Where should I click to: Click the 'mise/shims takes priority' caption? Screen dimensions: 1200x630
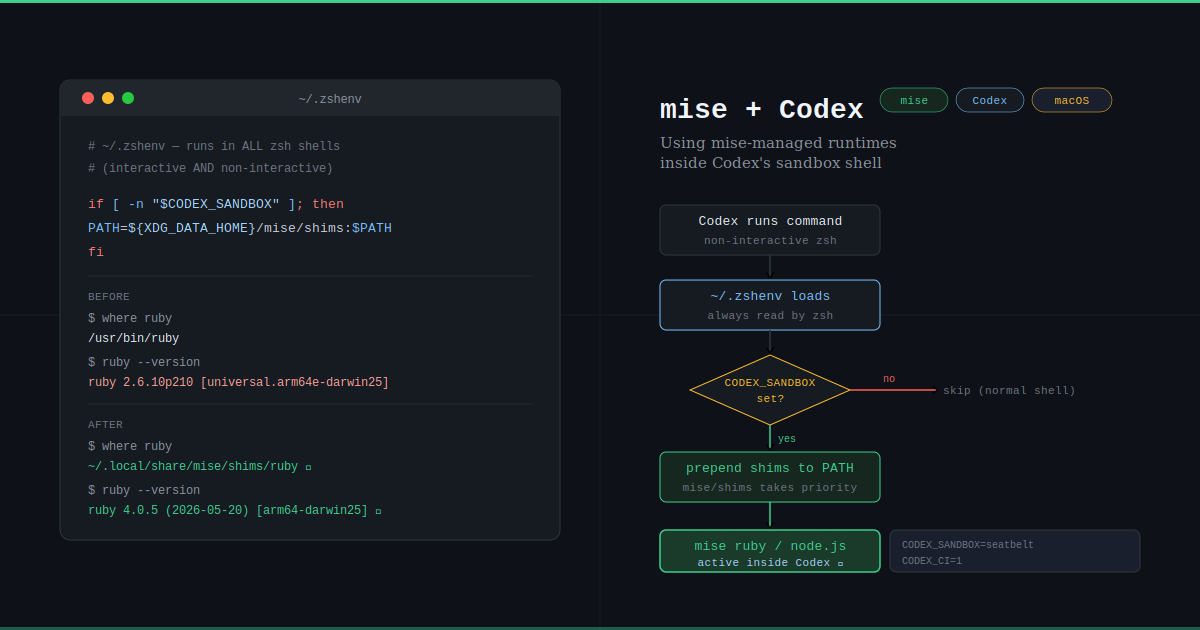point(770,487)
